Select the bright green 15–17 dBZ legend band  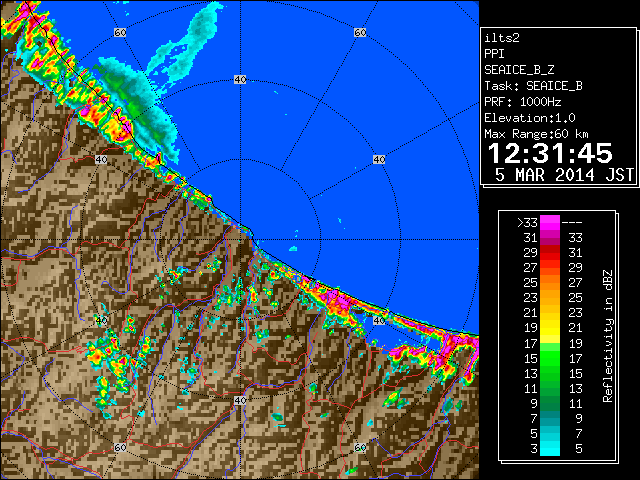click(x=550, y=358)
